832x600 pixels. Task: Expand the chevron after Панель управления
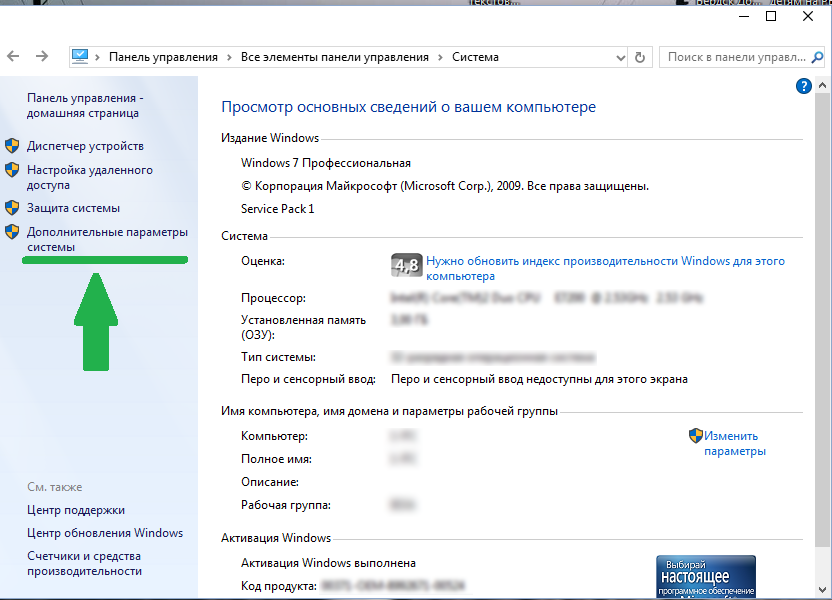(x=230, y=57)
